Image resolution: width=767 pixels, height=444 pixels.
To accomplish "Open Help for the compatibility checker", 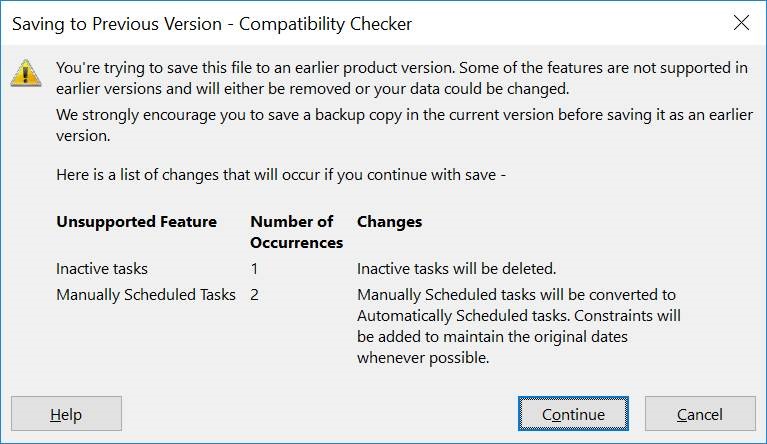I will tap(66, 414).
